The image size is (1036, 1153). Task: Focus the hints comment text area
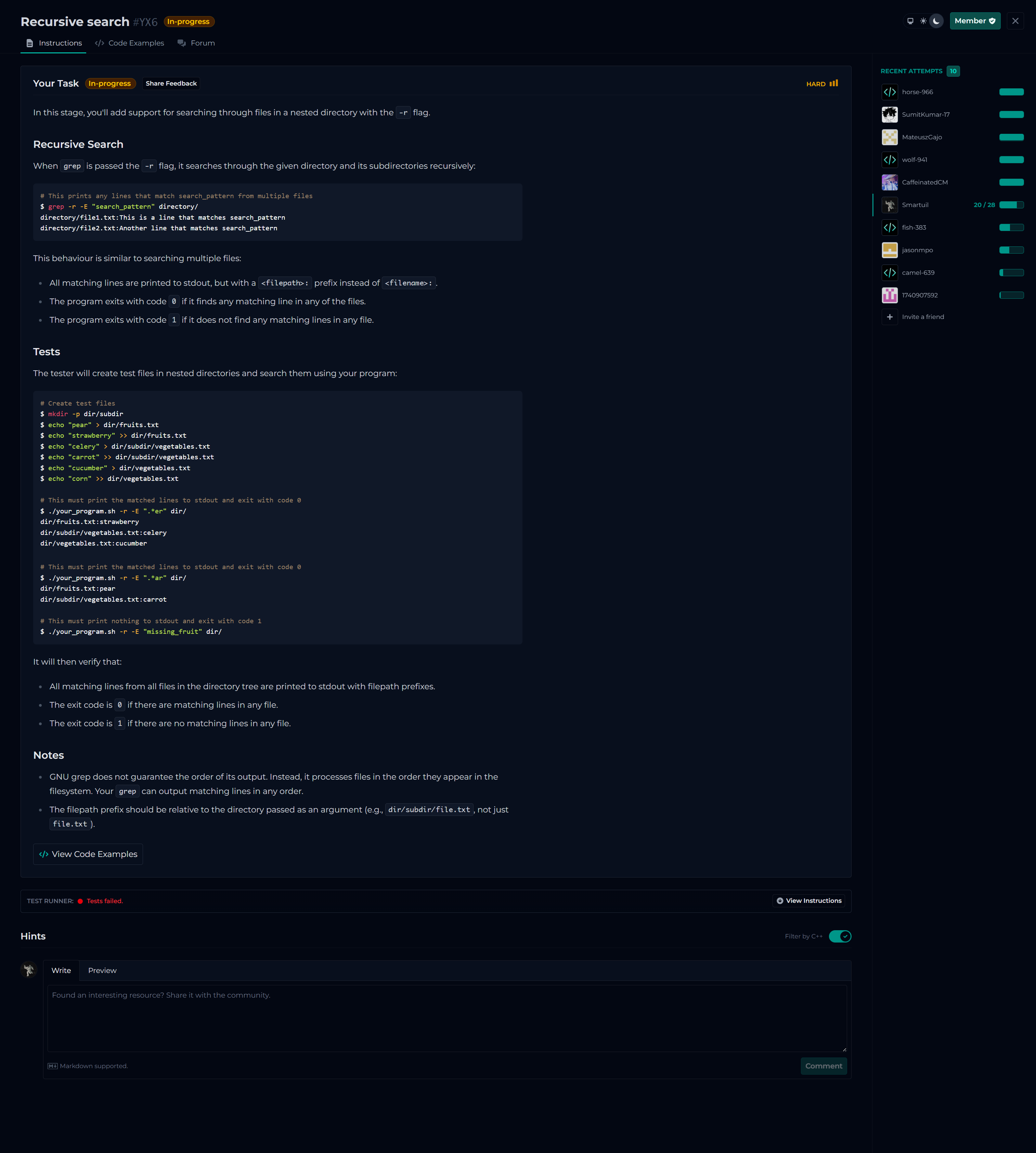pyautogui.click(x=447, y=1018)
